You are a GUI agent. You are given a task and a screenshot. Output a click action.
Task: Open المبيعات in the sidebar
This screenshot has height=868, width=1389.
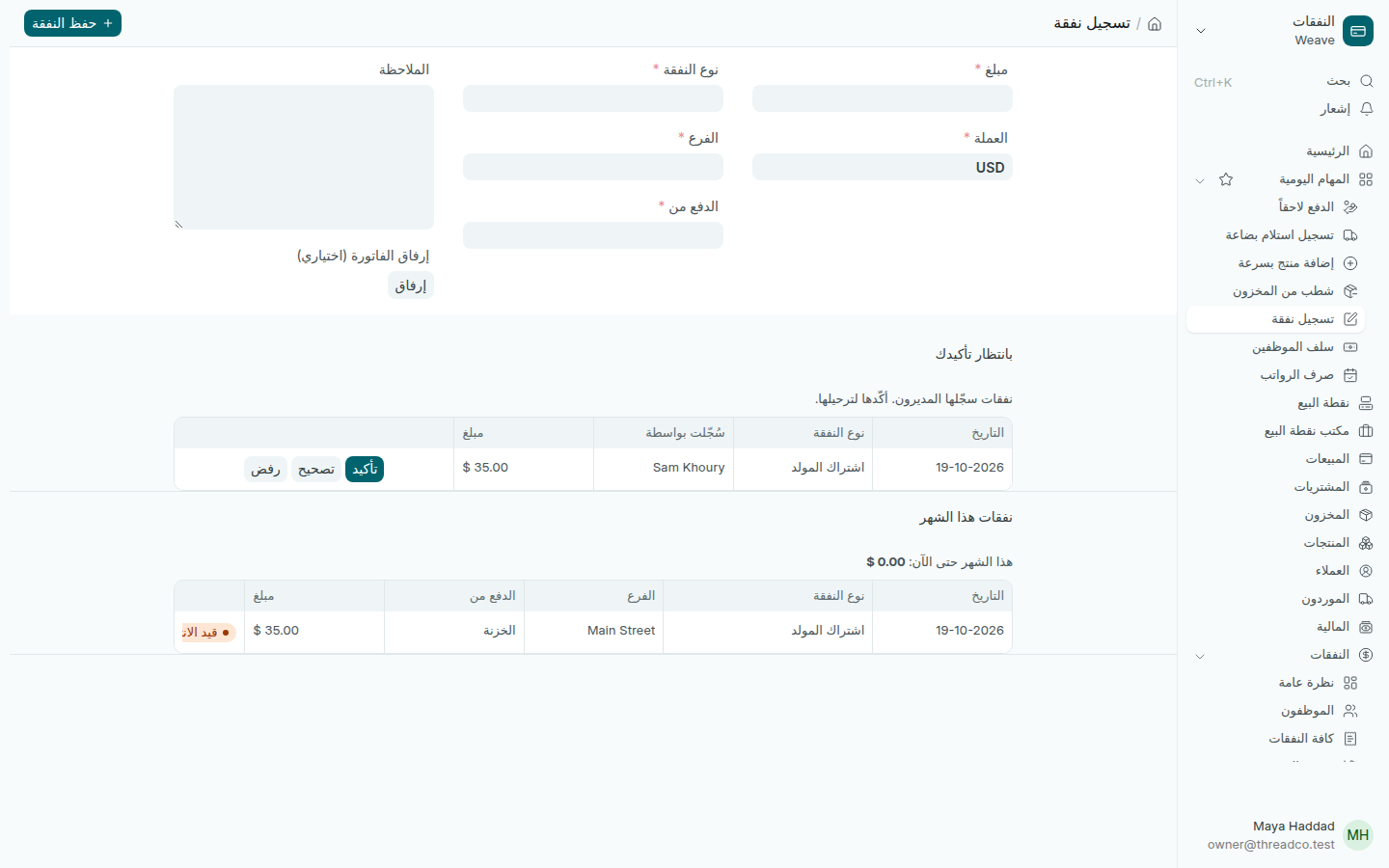point(1281,459)
